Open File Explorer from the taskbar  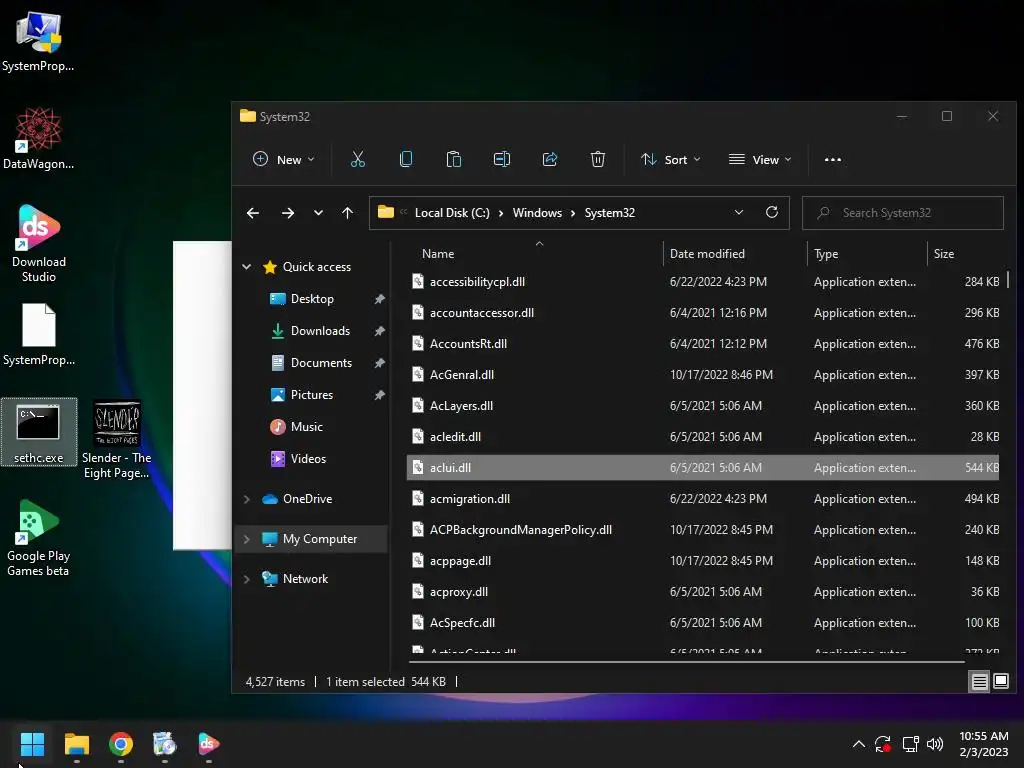[76, 744]
